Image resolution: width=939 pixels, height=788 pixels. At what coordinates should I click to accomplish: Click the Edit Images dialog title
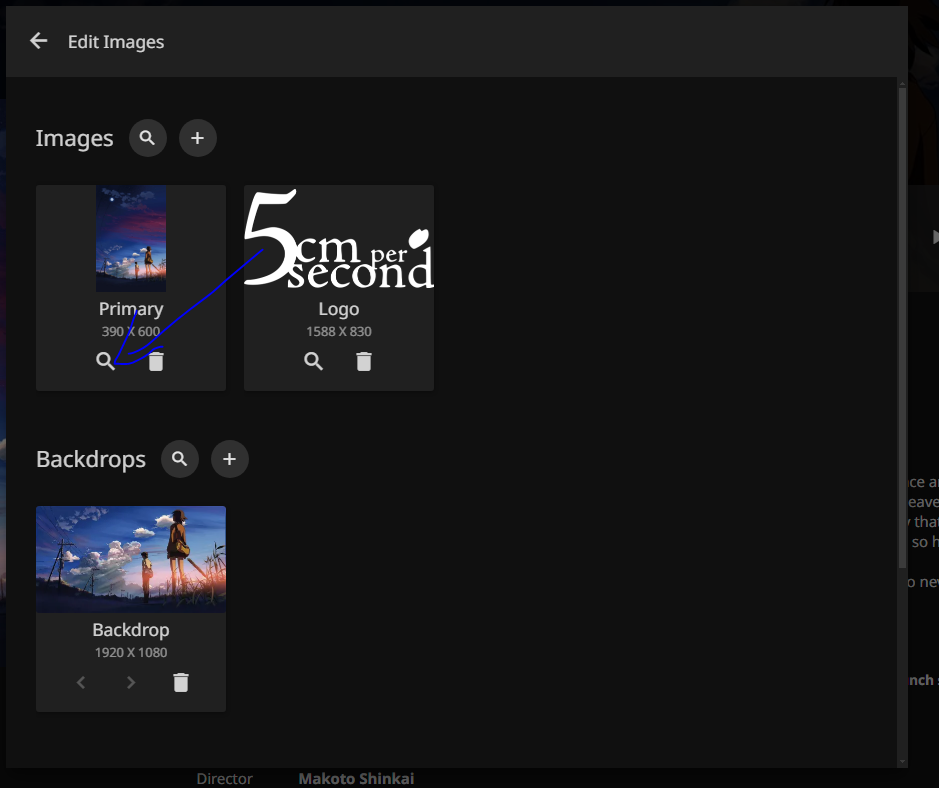pyautogui.click(x=116, y=42)
